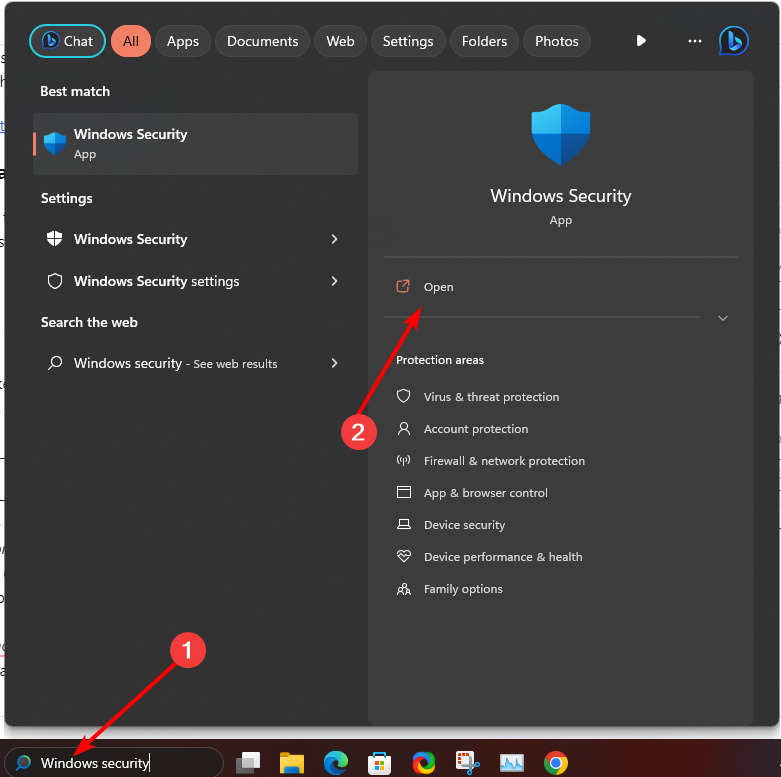The width and height of the screenshot is (781, 777).
Task: Switch to the Documents filter tab
Action: click(x=262, y=41)
